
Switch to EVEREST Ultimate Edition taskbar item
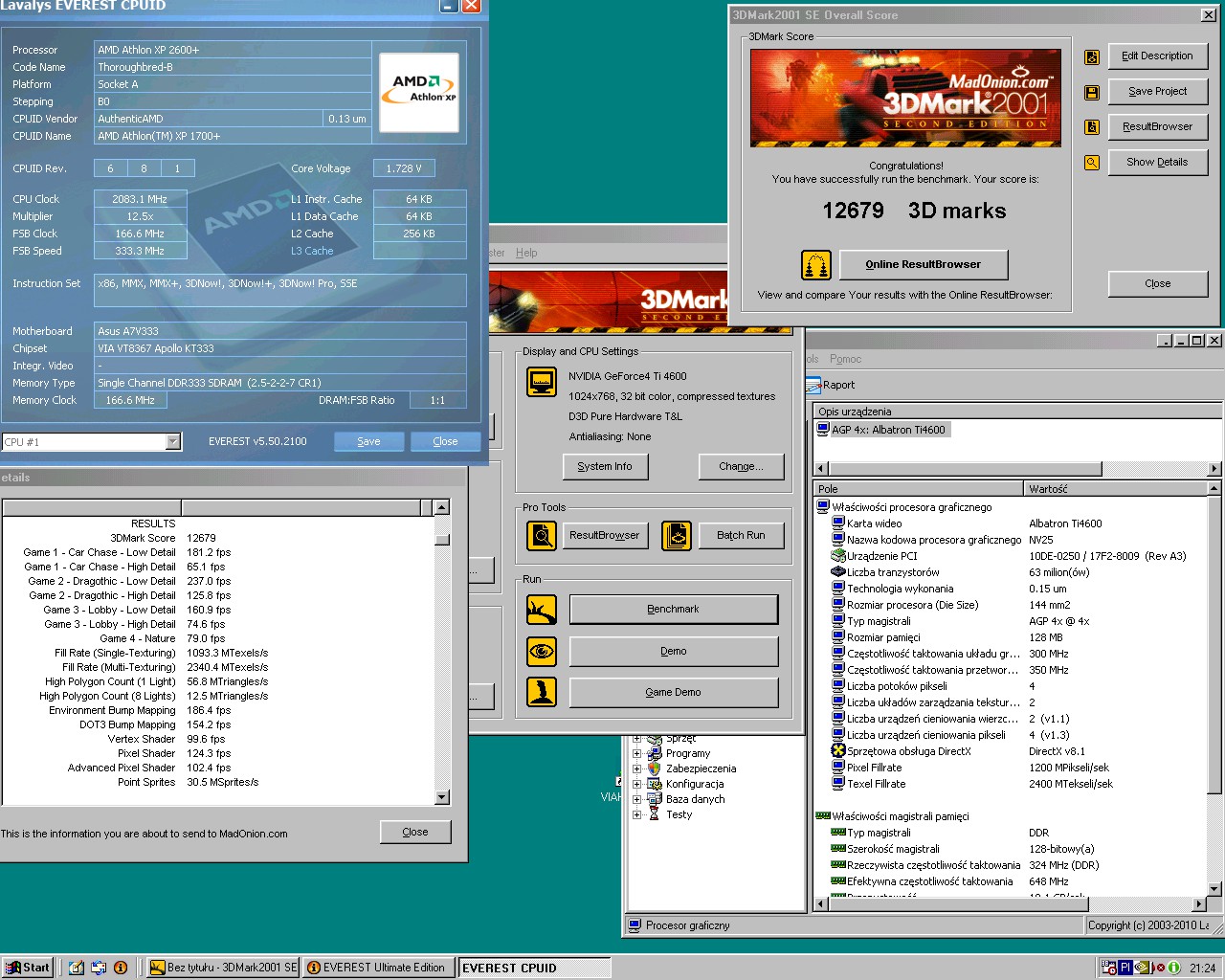coord(379,968)
